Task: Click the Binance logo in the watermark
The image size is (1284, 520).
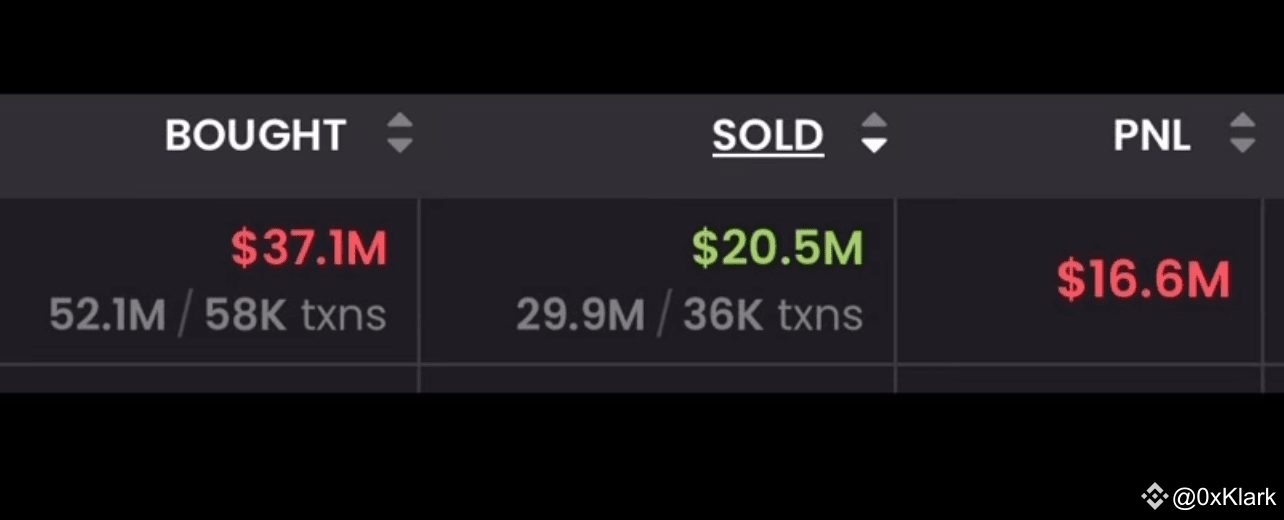Action: [1155, 496]
